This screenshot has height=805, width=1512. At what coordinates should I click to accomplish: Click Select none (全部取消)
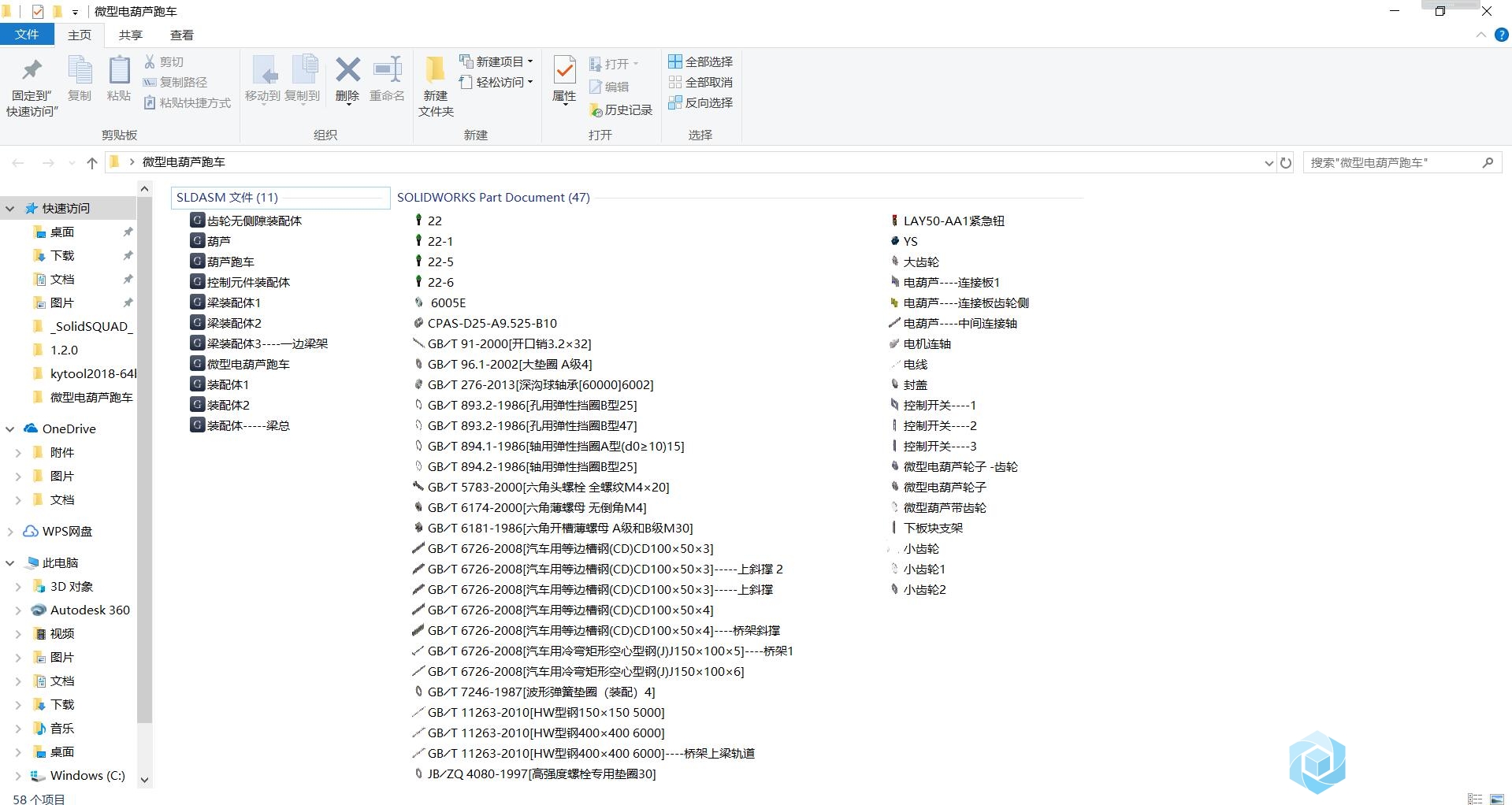[700, 82]
